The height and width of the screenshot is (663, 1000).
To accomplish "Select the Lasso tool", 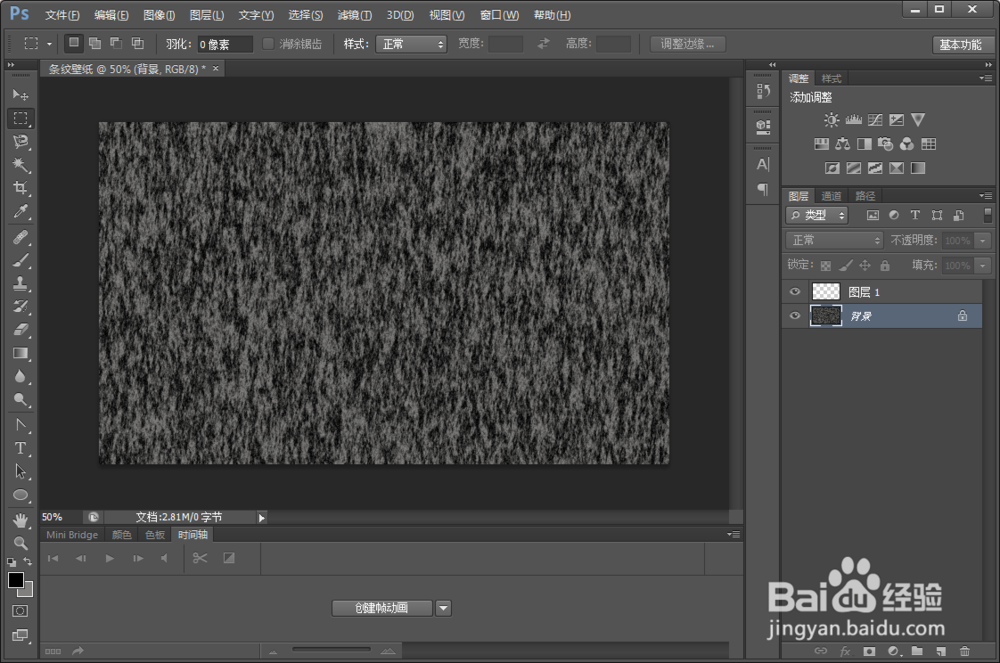I will pyautogui.click(x=20, y=142).
